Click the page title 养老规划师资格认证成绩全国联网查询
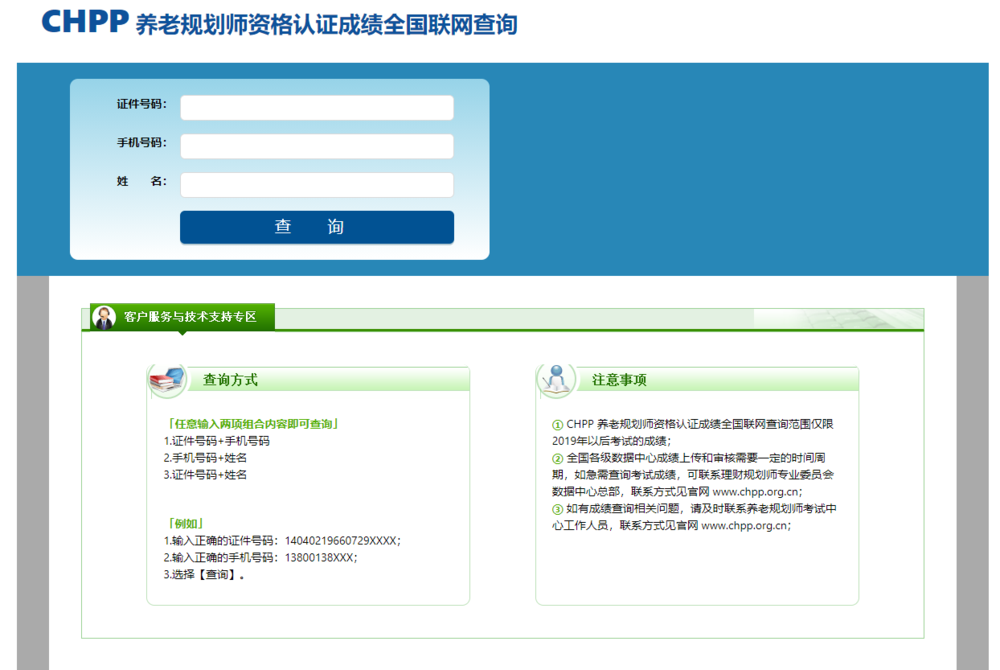 (326, 24)
